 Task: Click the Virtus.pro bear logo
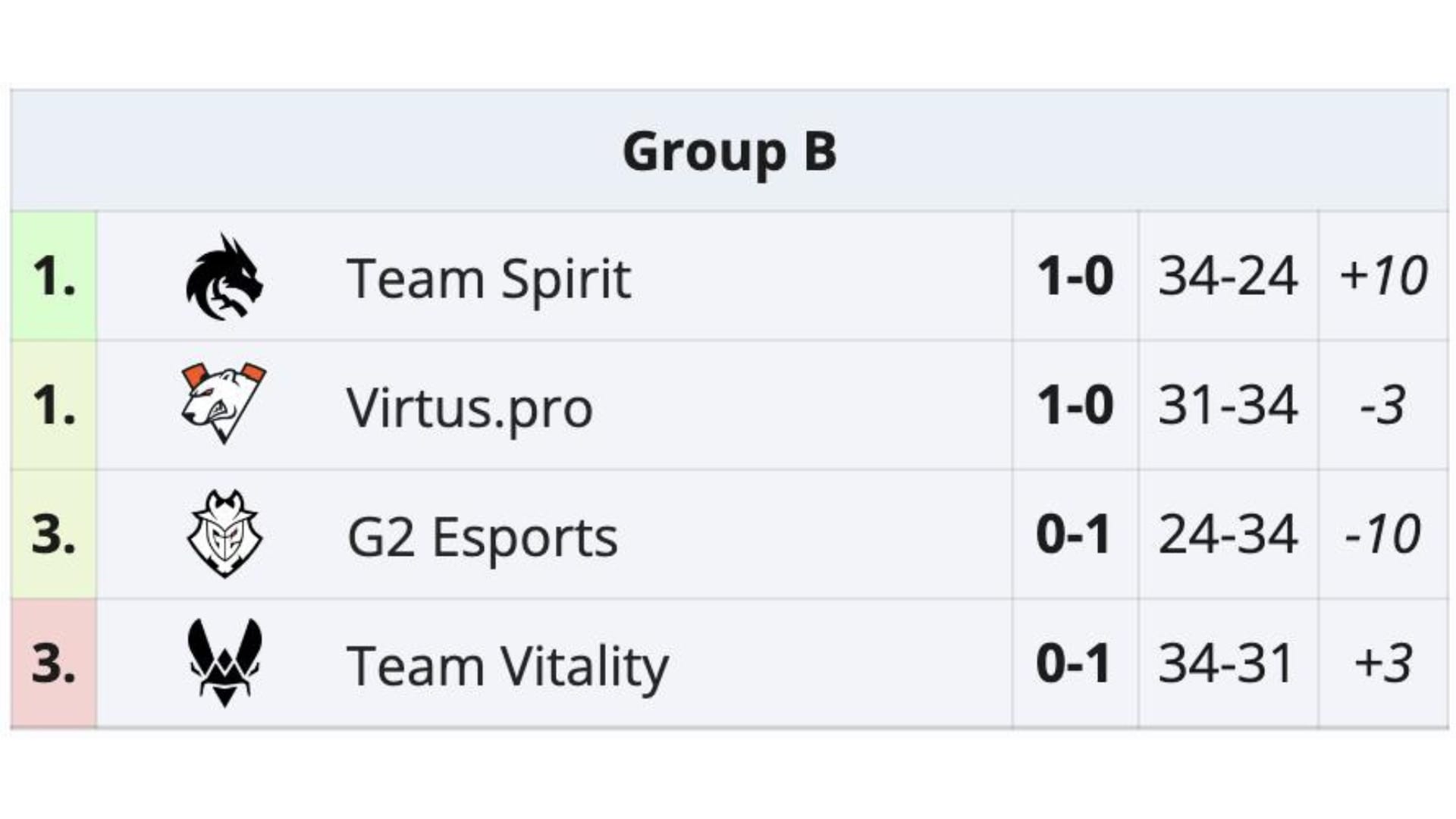(x=224, y=403)
